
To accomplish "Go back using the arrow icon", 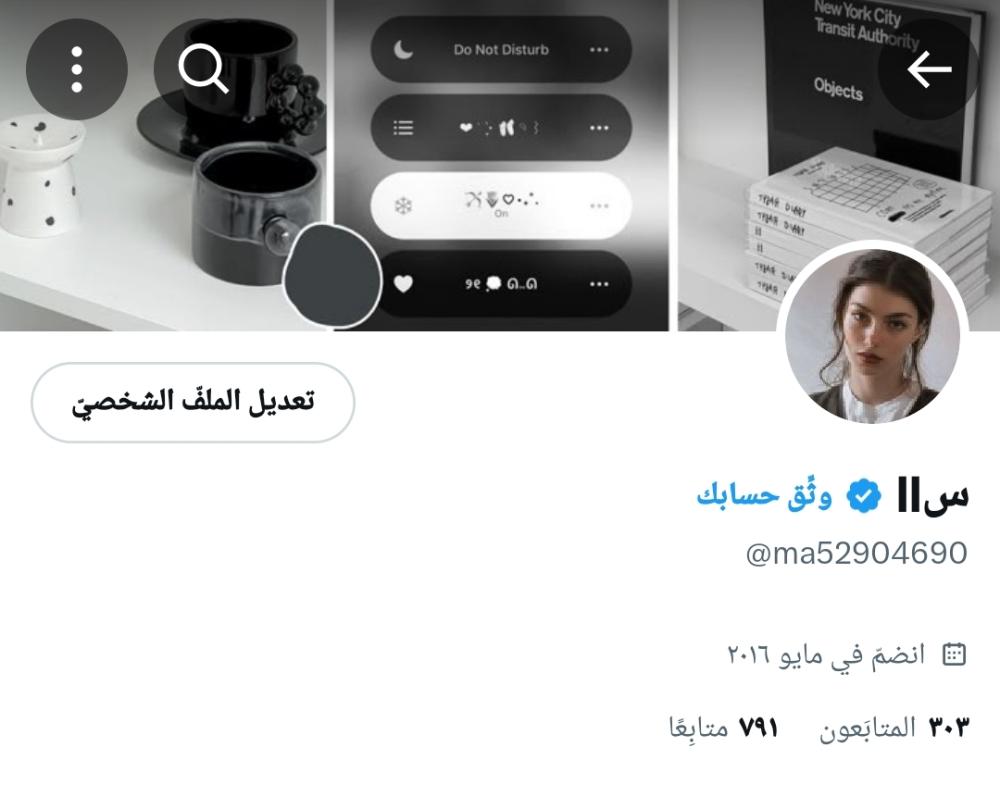I will pos(929,69).
